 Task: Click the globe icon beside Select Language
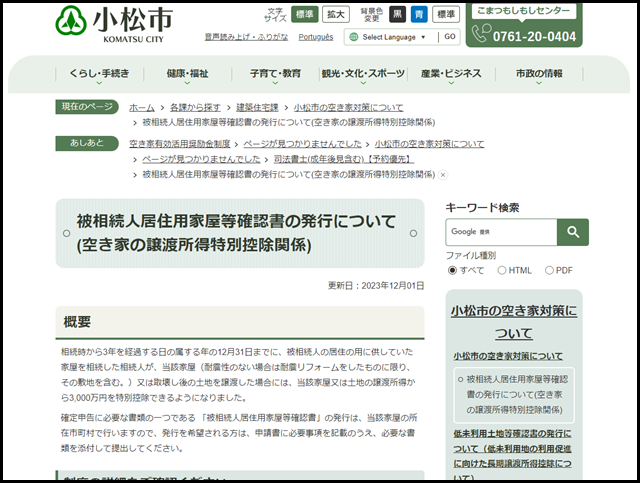tap(354, 37)
